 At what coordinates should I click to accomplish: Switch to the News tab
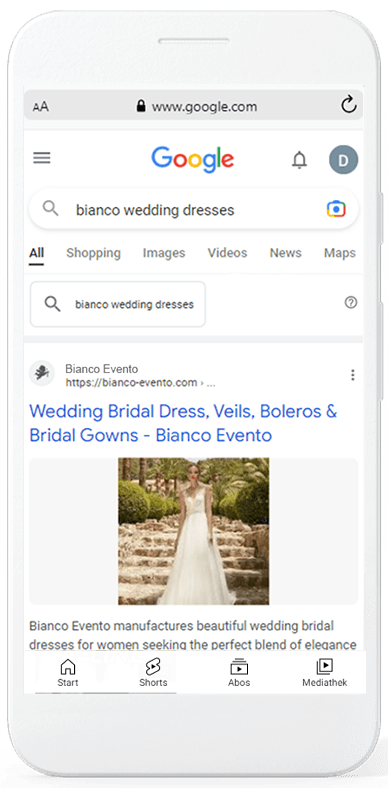coord(285,253)
